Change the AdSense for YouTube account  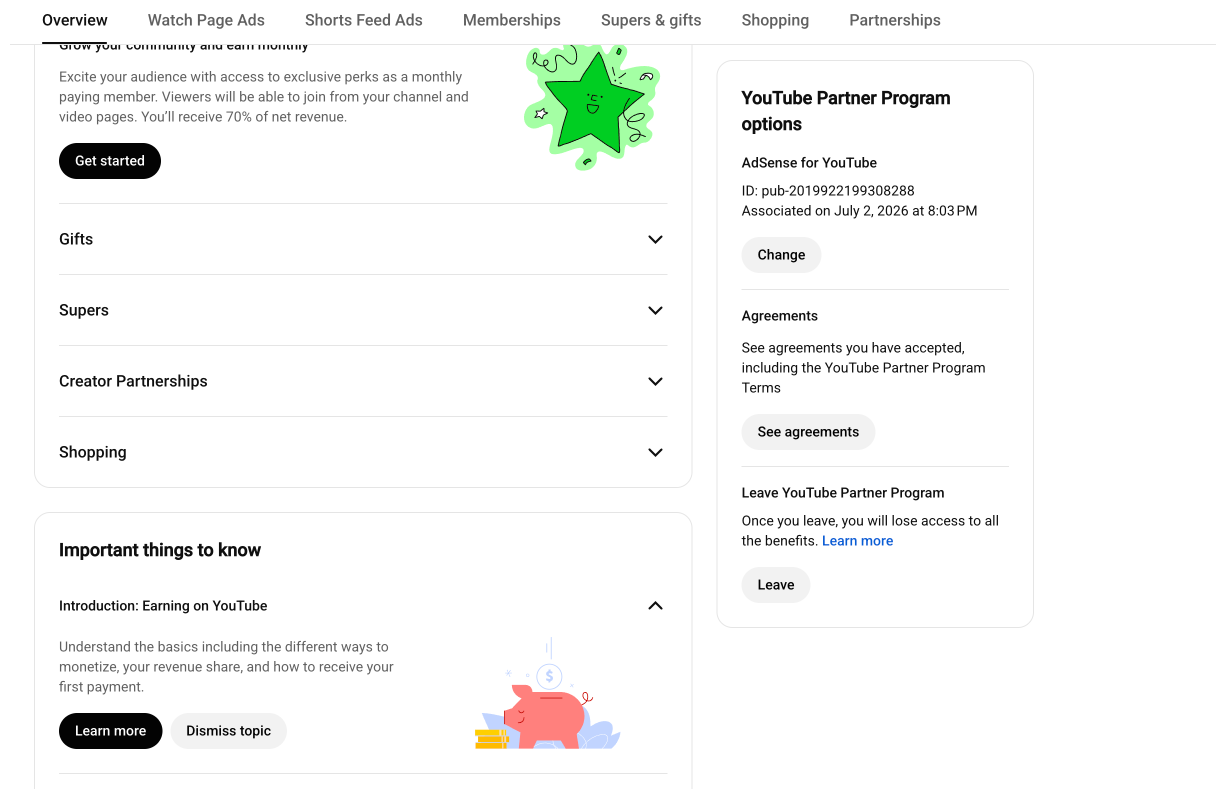[781, 255]
